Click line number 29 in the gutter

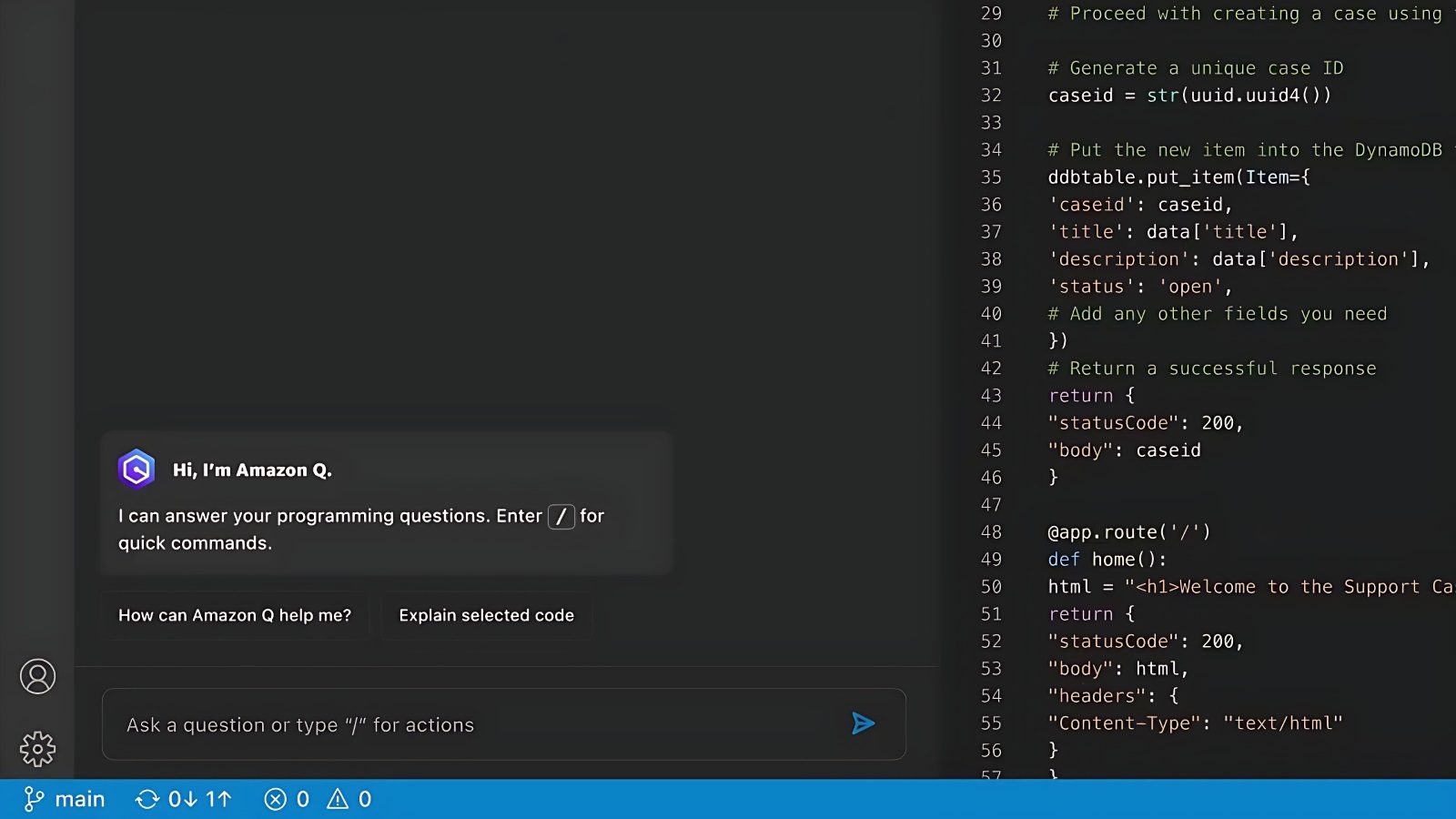click(x=991, y=14)
